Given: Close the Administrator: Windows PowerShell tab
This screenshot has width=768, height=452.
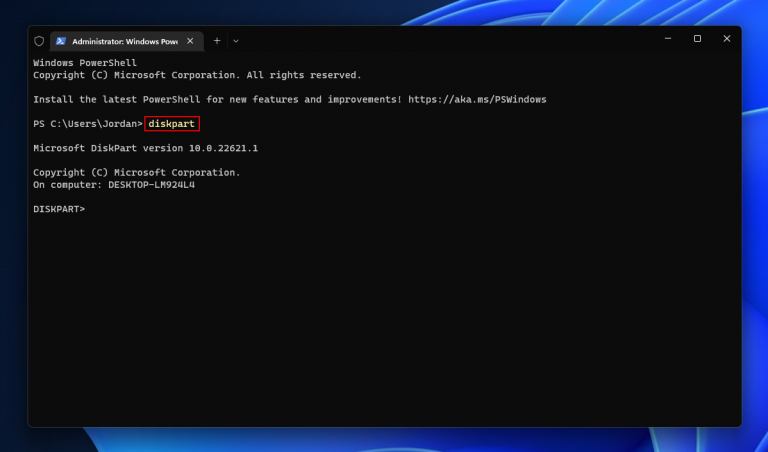Looking at the screenshot, I should tap(190, 41).
